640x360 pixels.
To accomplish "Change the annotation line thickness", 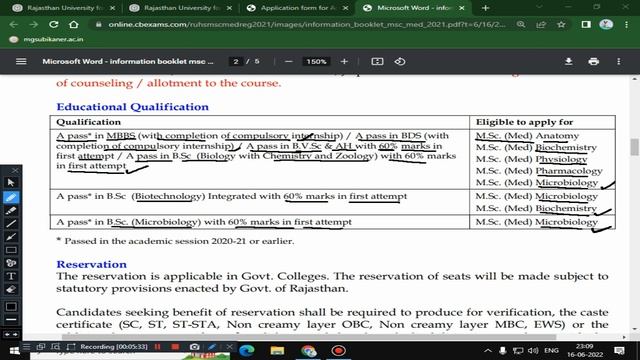I will click(11, 320).
